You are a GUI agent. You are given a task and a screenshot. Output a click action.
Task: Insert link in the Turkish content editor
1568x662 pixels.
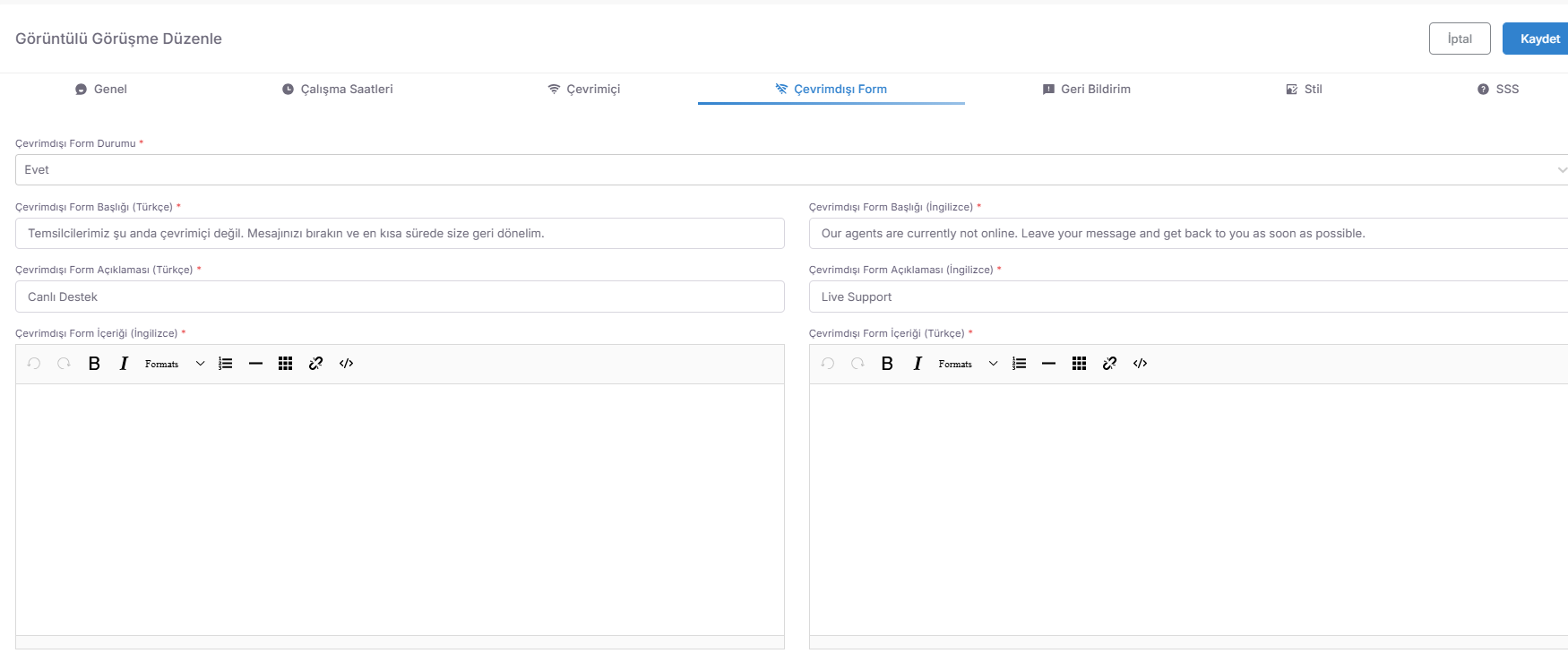(1109, 364)
